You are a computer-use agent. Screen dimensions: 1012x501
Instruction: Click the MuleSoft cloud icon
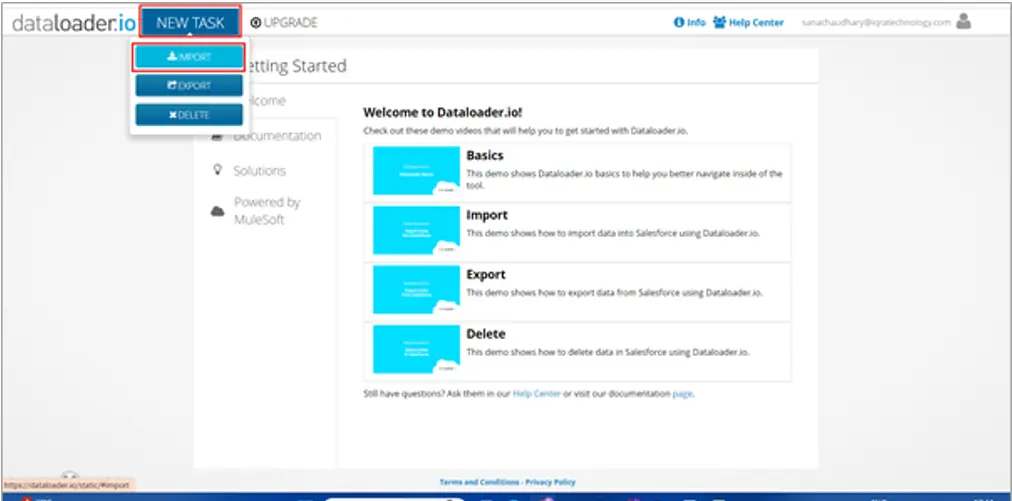point(218,211)
